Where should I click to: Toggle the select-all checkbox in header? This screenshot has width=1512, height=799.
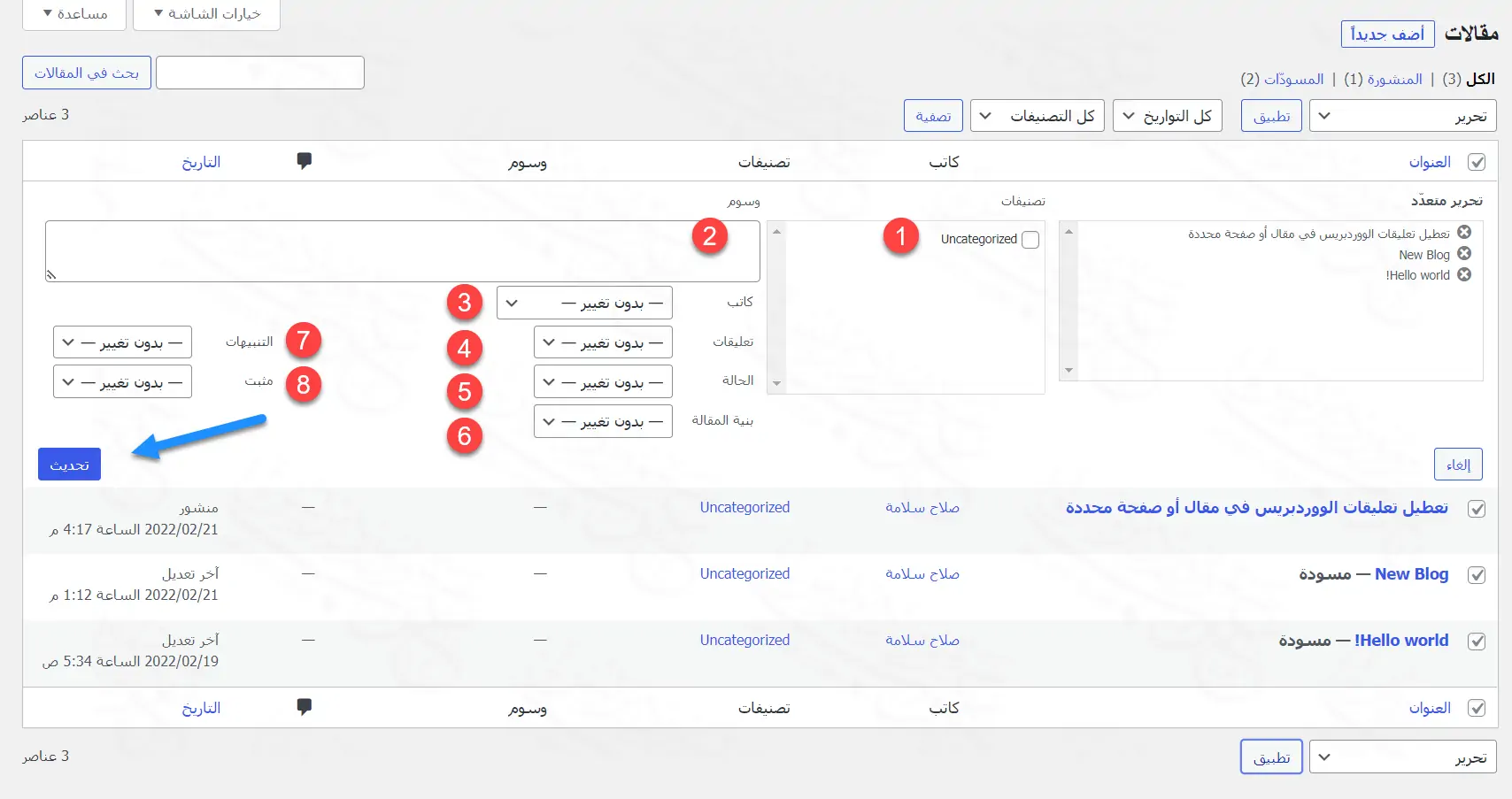click(1477, 162)
